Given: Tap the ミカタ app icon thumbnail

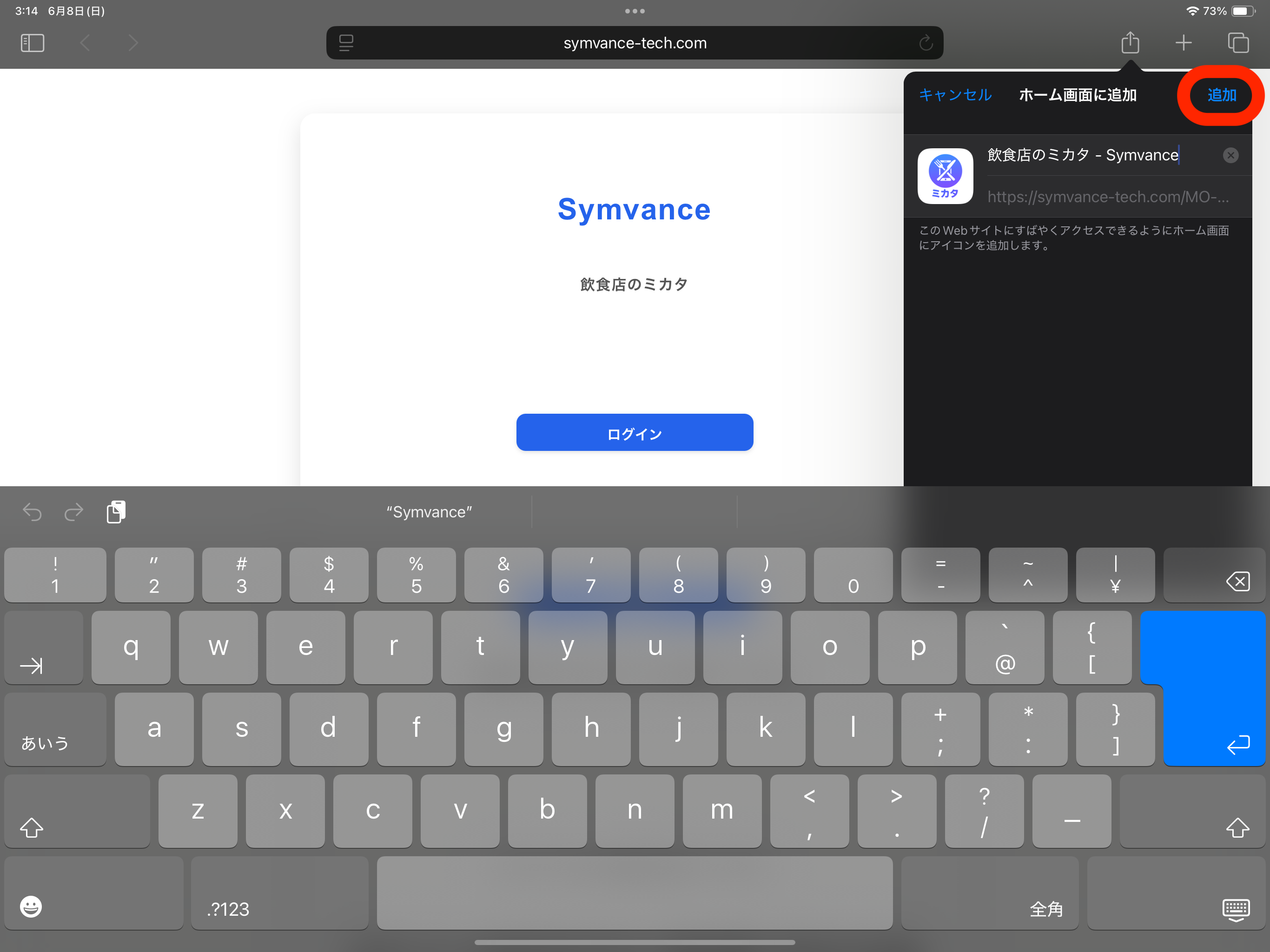Looking at the screenshot, I should pos(945,176).
